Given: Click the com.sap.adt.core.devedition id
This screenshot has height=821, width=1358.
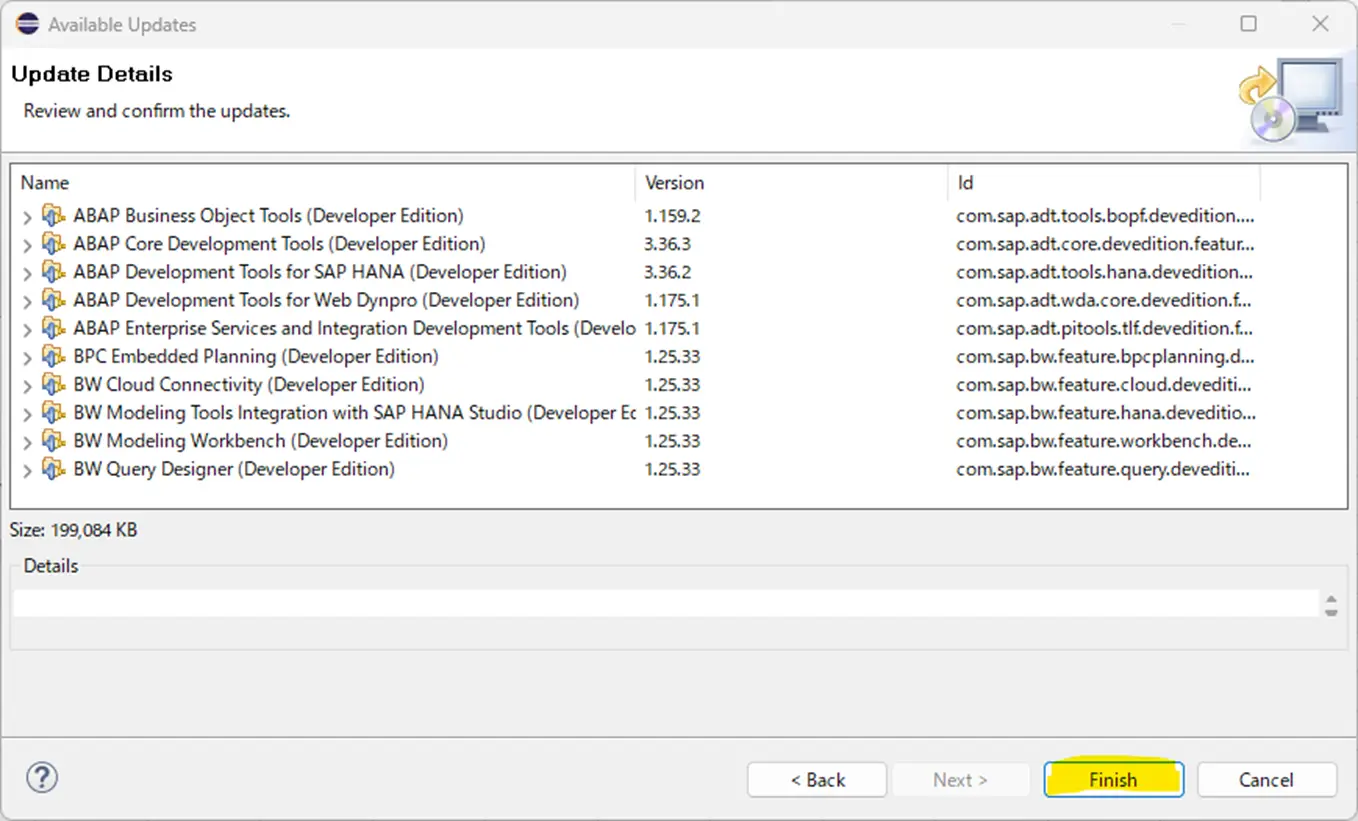Looking at the screenshot, I should click(1105, 243).
